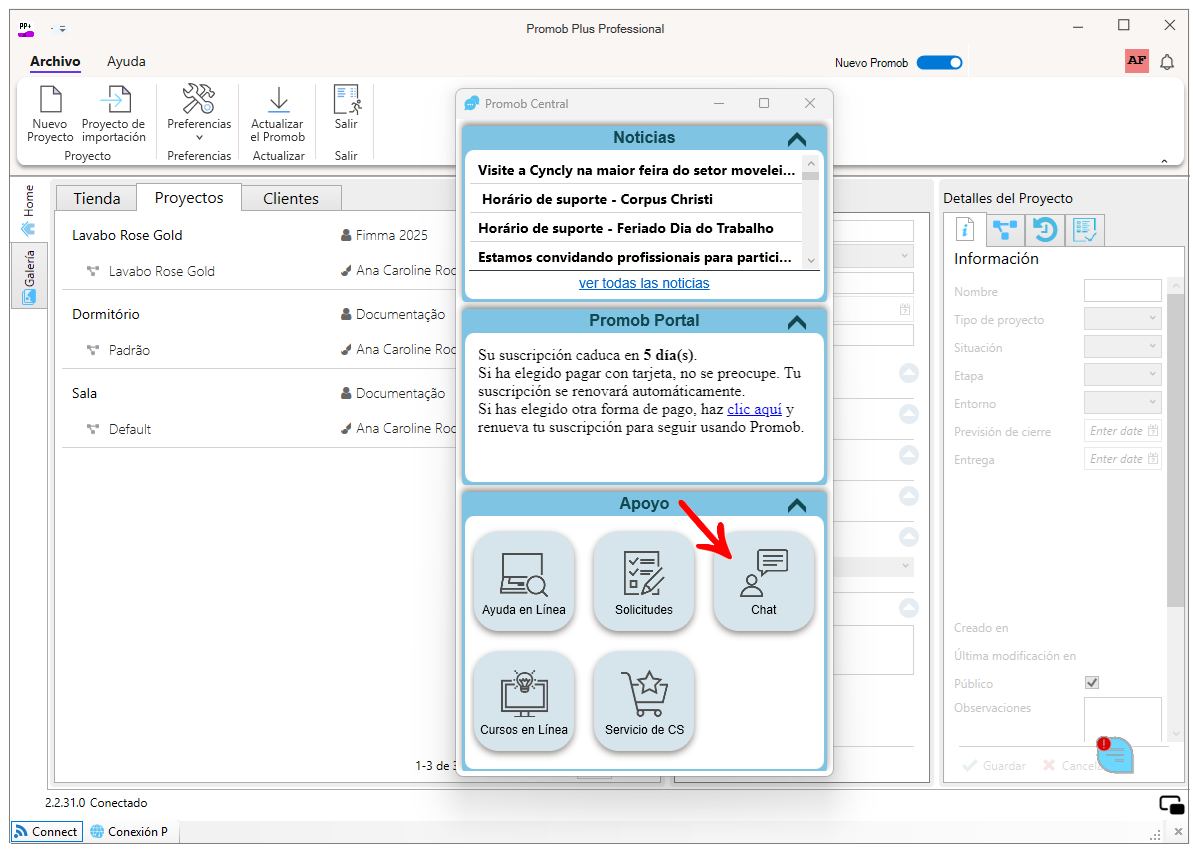Viewport: 1193px width, 850px height.
Task: Switch to the Ayuda ribbon tab
Action: pos(126,62)
